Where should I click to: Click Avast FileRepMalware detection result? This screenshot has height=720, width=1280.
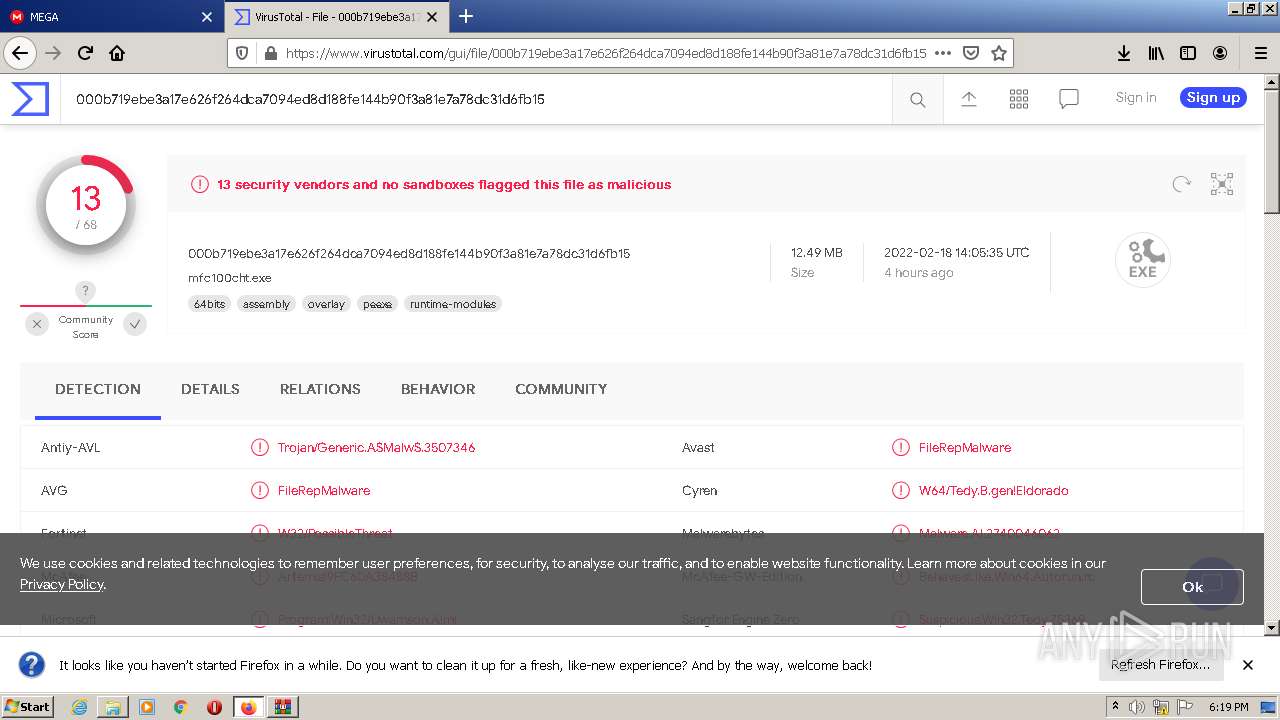coord(965,447)
